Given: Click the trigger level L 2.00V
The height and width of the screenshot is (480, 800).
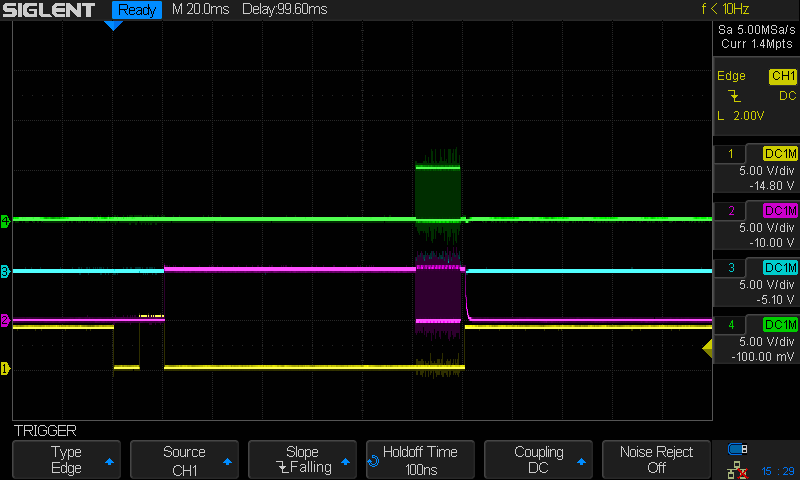Looking at the screenshot, I should point(741,116).
